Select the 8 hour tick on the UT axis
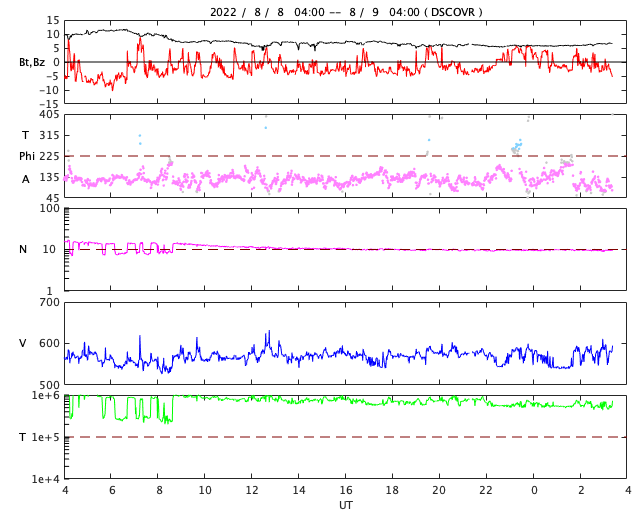Image resolution: width=640 pixels, height=512 pixels. tap(159, 490)
